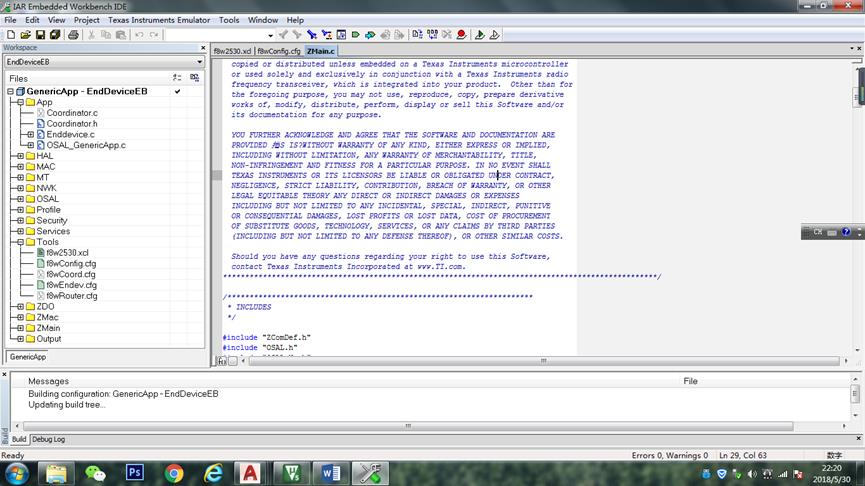The image size is (865, 486).
Task: Expand the MAC folder
Action: click(20, 167)
